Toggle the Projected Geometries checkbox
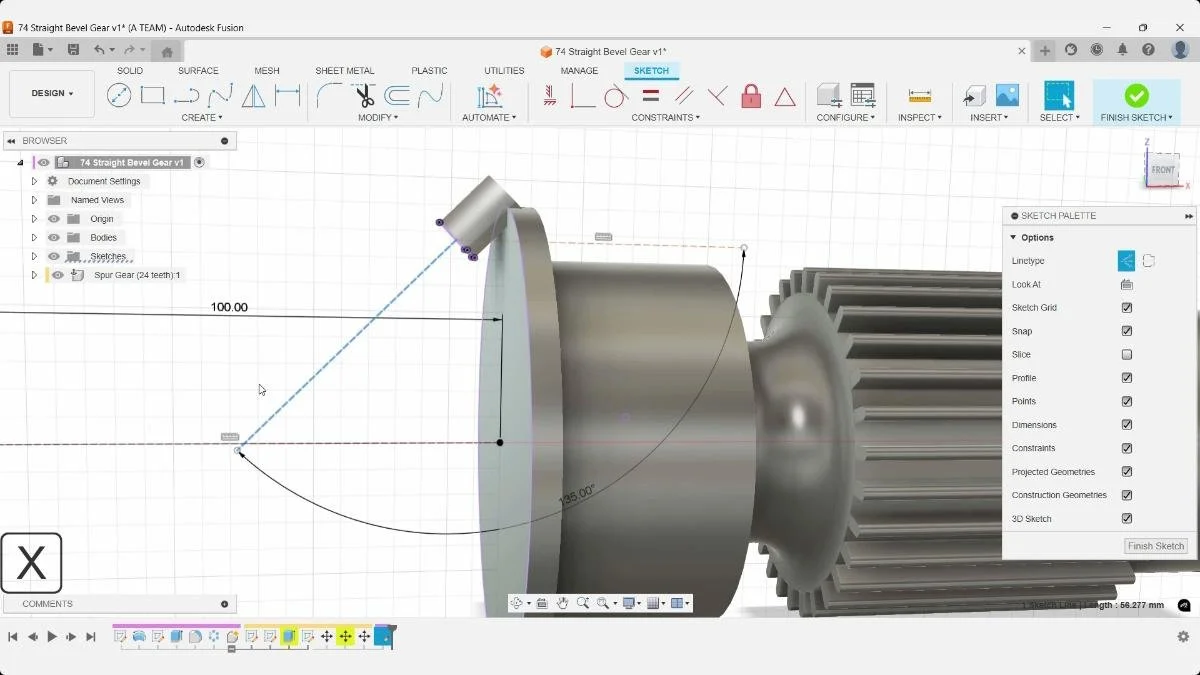1200x675 pixels. (x=1127, y=472)
